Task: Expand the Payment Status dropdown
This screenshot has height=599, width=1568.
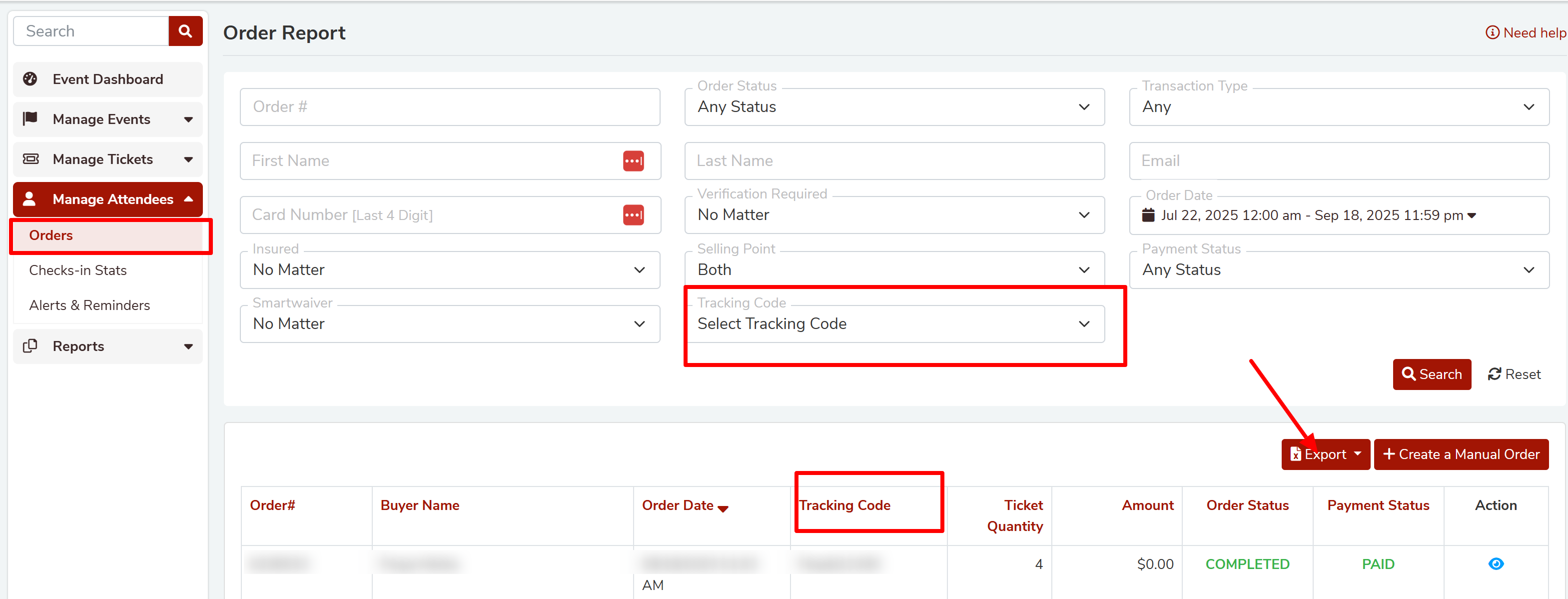Action: coord(1338,270)
